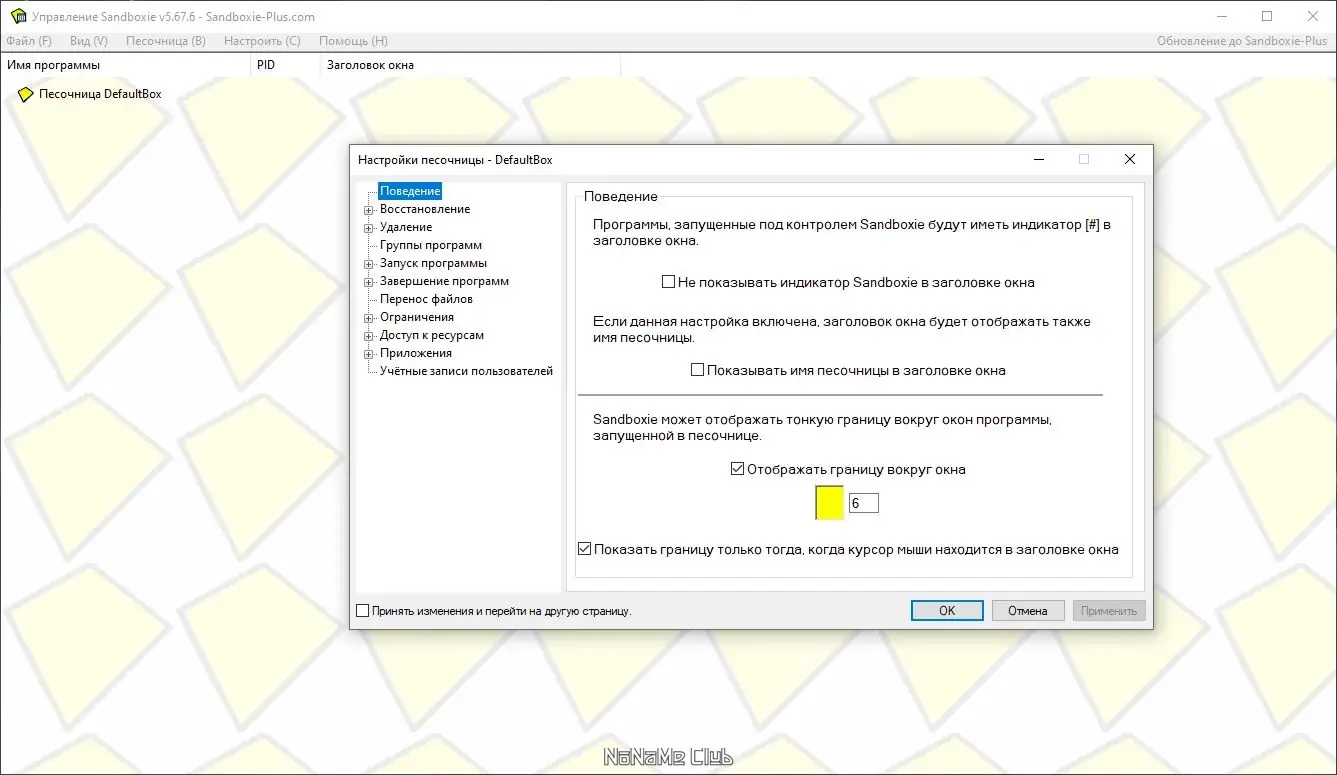1337x775 pixels.
Task: Open the Песочница (B) menu
Action: 165,41
